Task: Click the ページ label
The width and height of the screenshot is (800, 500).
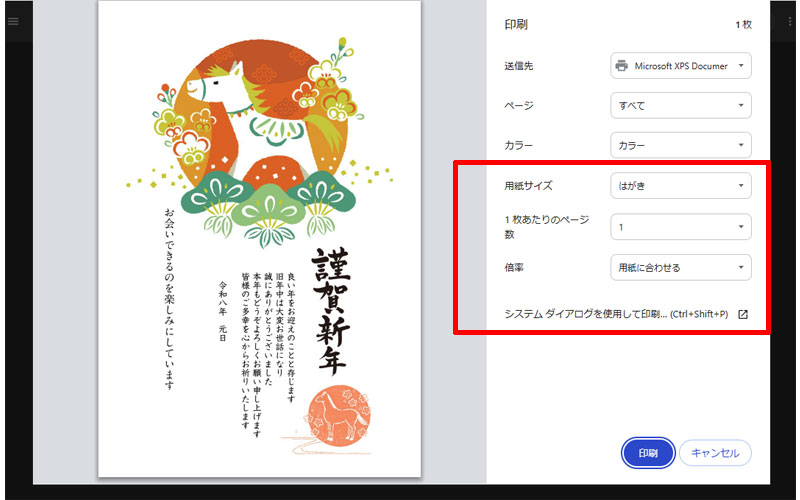Action: tap(519, 106)
